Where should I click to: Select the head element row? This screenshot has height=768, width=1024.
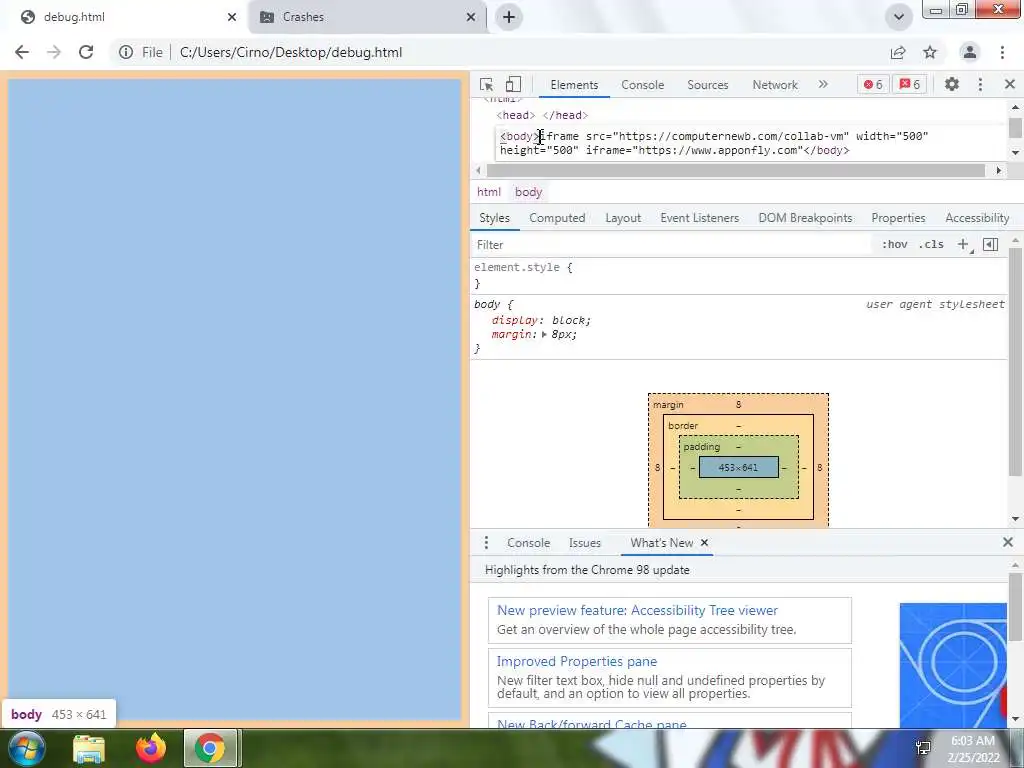pos(542,116)
